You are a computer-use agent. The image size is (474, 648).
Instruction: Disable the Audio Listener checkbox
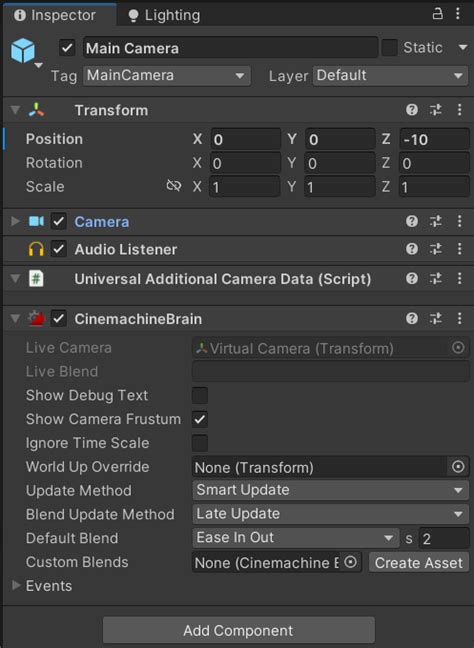(x=59, y=249)
